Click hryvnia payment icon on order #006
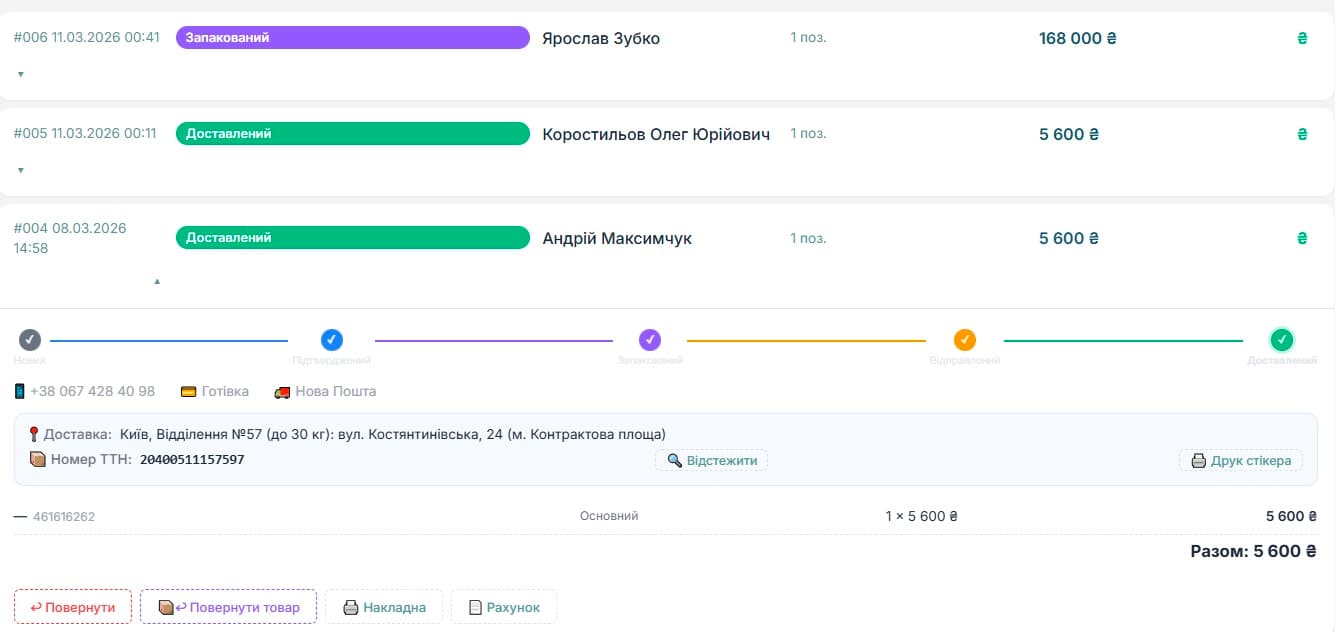This screenshot has width=1335, height=632. coord(1301,39)
